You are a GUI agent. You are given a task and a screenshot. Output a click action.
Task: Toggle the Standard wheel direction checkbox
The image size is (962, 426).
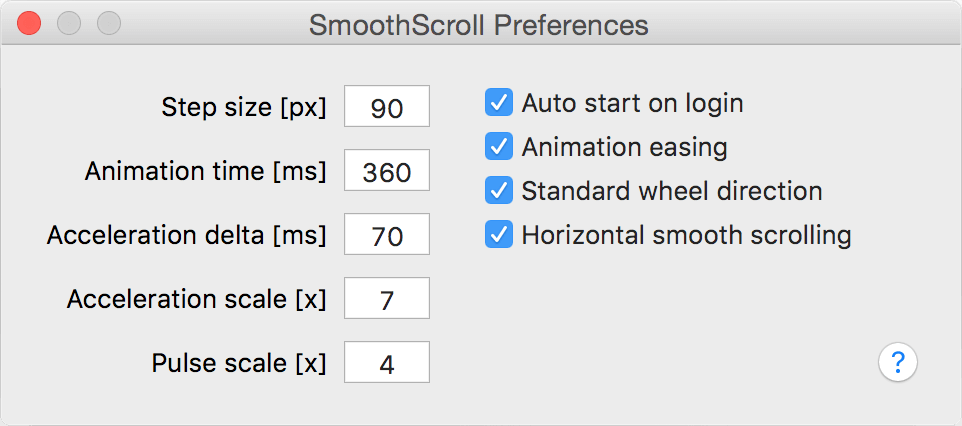point(498,191)
